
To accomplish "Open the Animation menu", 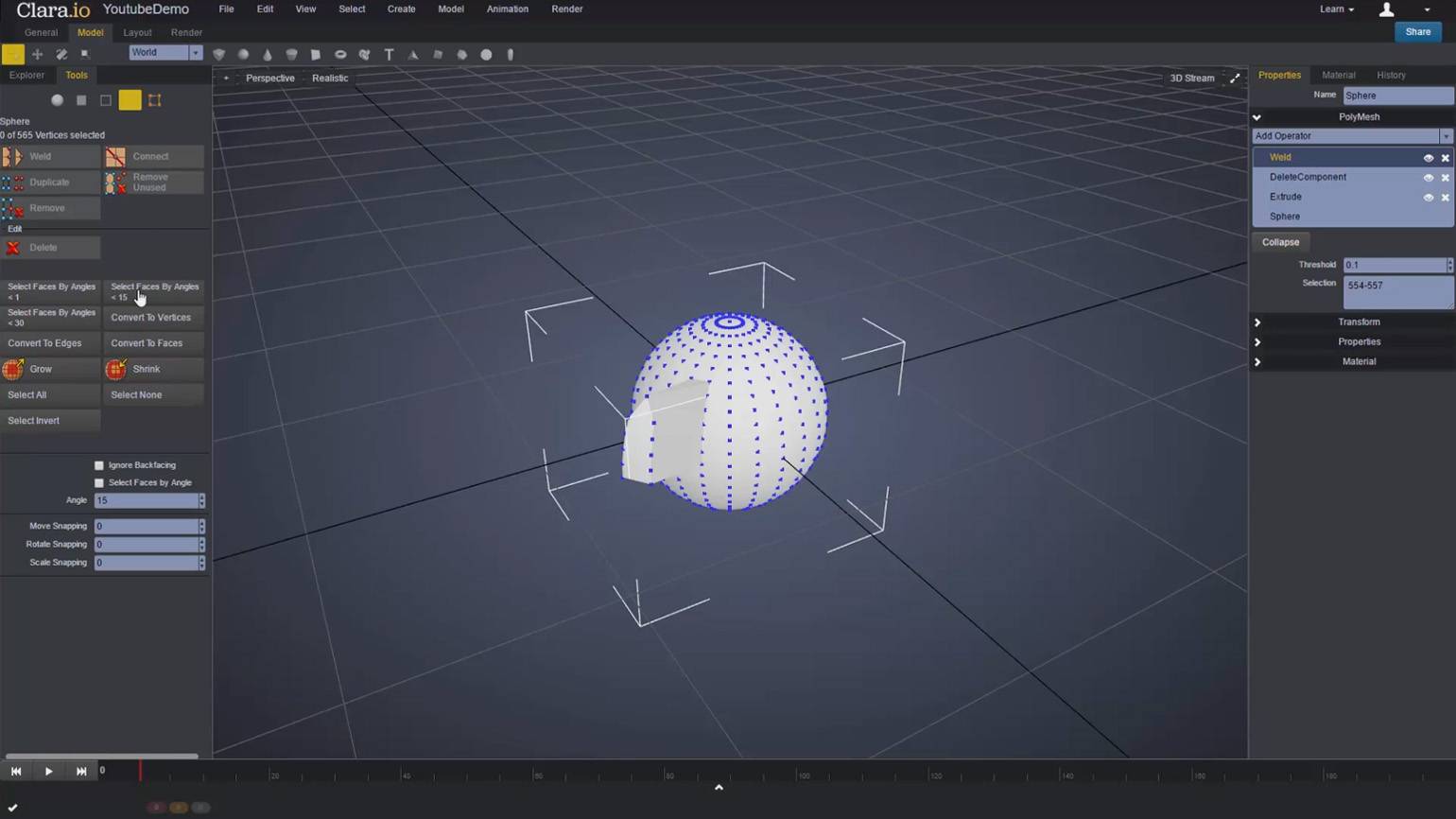I will click(507, 9).
